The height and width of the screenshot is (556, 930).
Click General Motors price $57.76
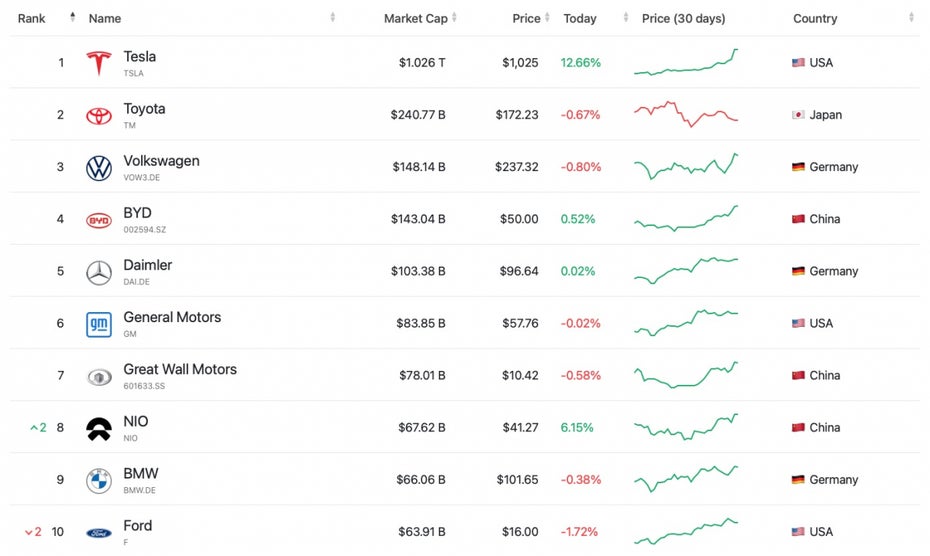tap(520, 323)
